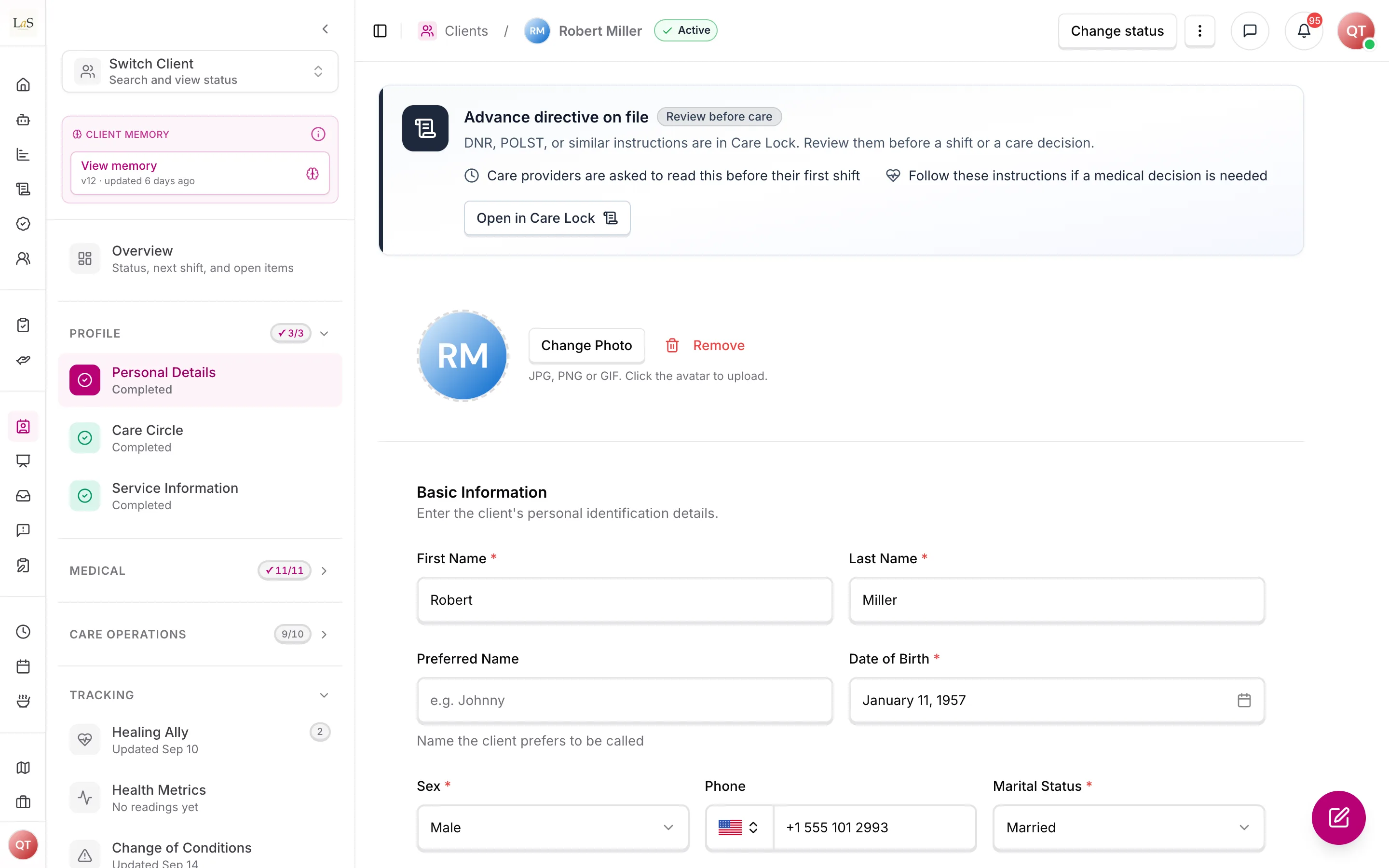This screenshot has height=868, width=1389.
Task: Open the three-dot more options menu
Action: (1199, 30)
